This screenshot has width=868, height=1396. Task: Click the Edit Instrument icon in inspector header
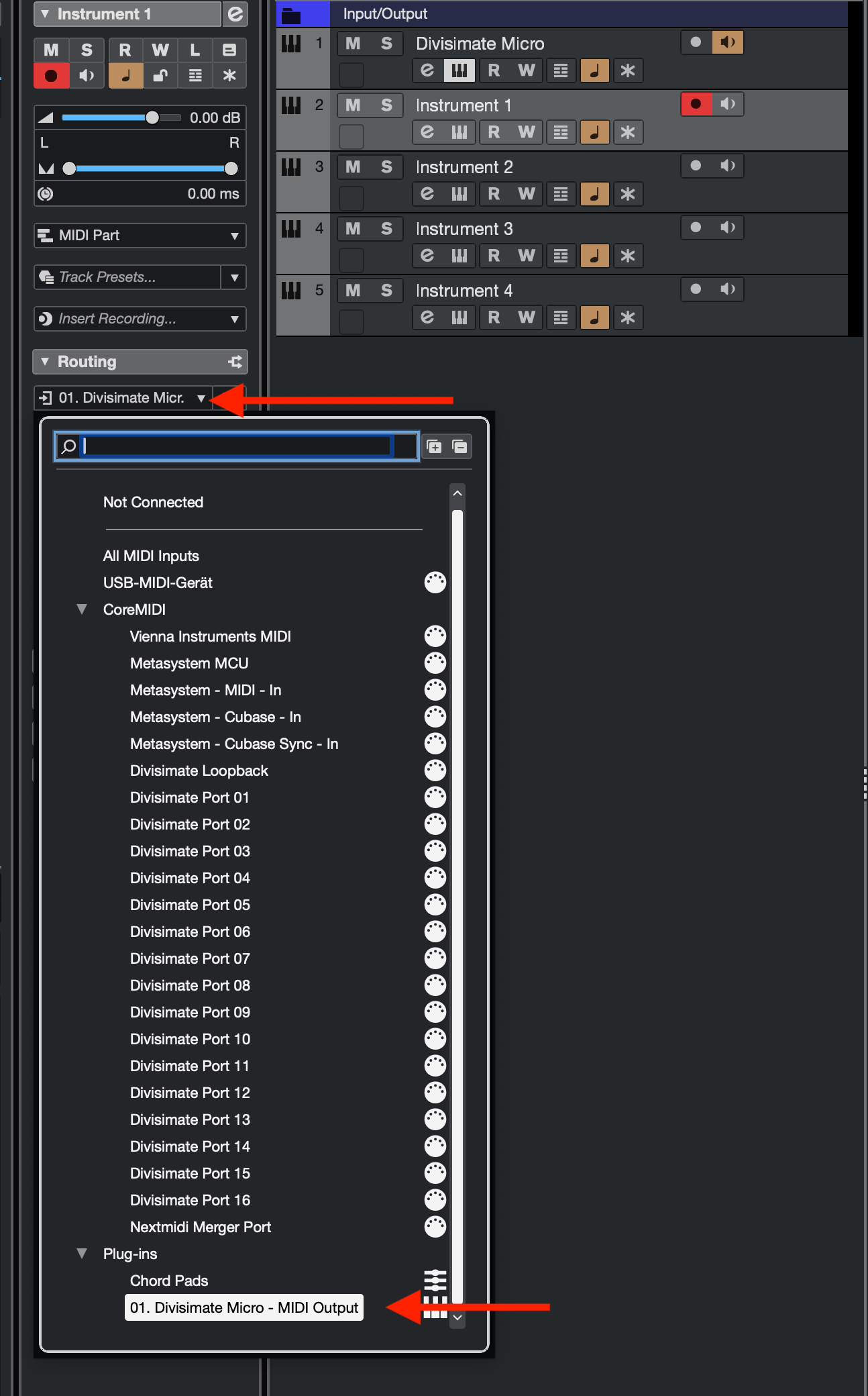point(235,14)
